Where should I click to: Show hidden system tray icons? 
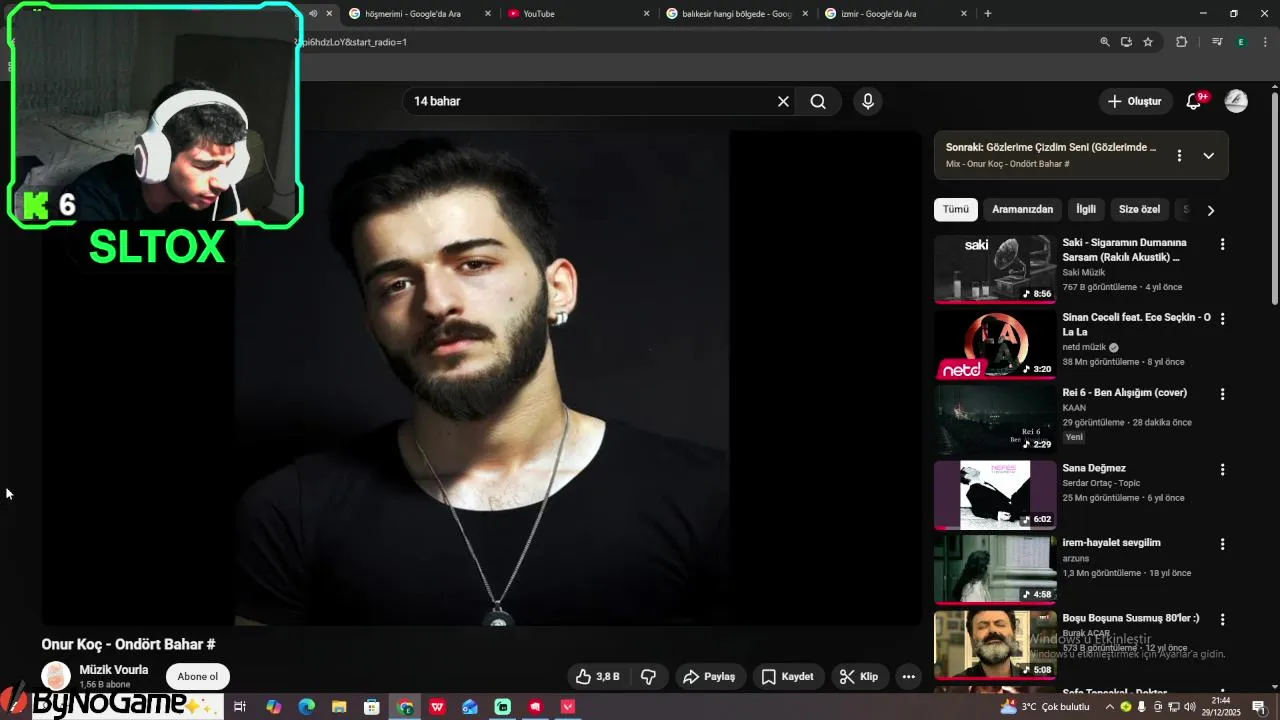pos(1110,707)
